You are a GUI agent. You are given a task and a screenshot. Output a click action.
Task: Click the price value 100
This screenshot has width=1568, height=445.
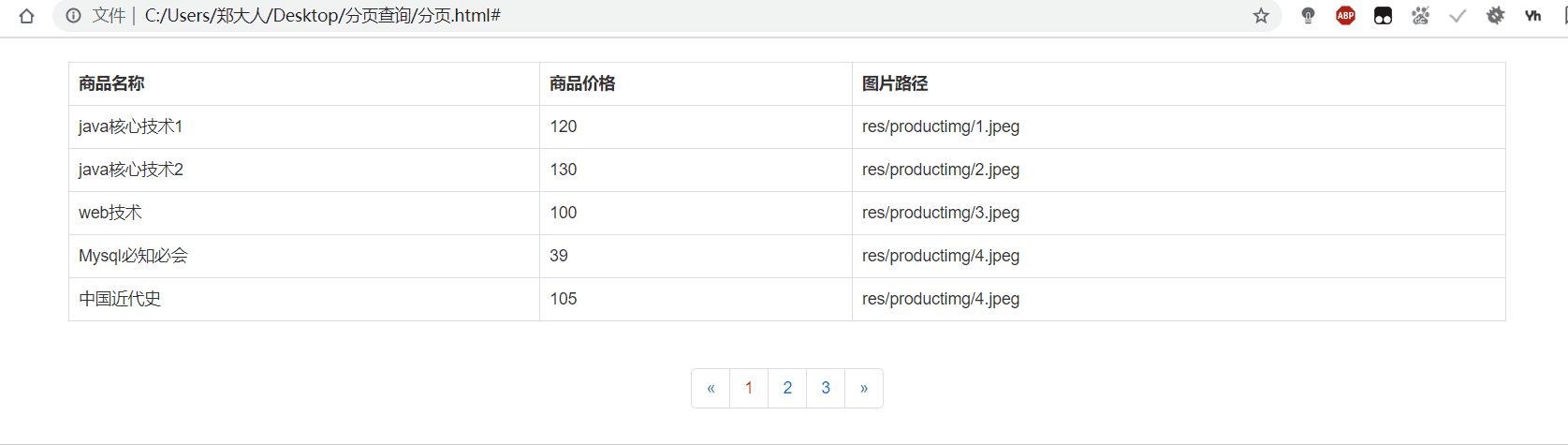pyautogui.click(x=564, y=213)
